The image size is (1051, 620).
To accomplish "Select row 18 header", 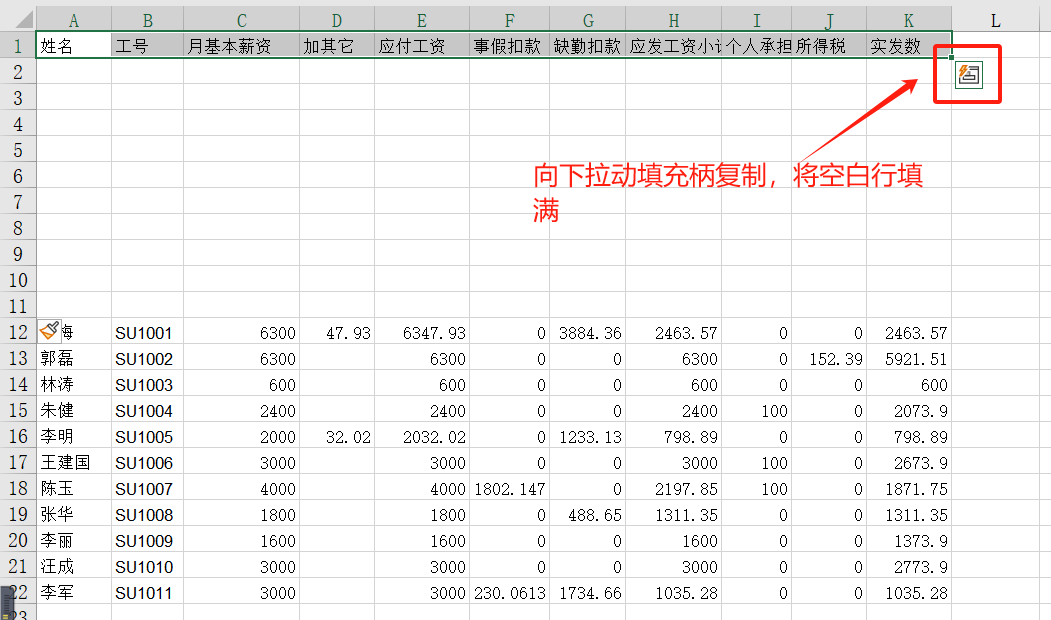I will tap(18, 488).
